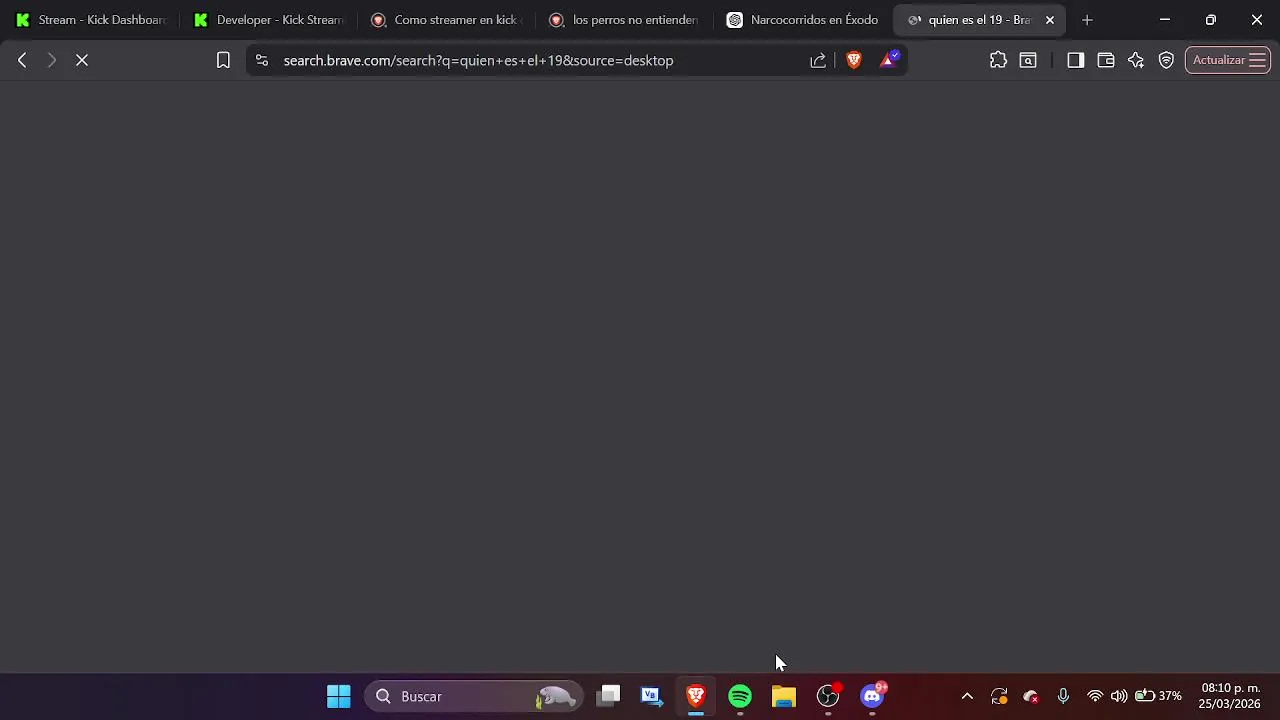Open Task View in taskbar
The image size is (1280, 720).
[x=608, y=696]
